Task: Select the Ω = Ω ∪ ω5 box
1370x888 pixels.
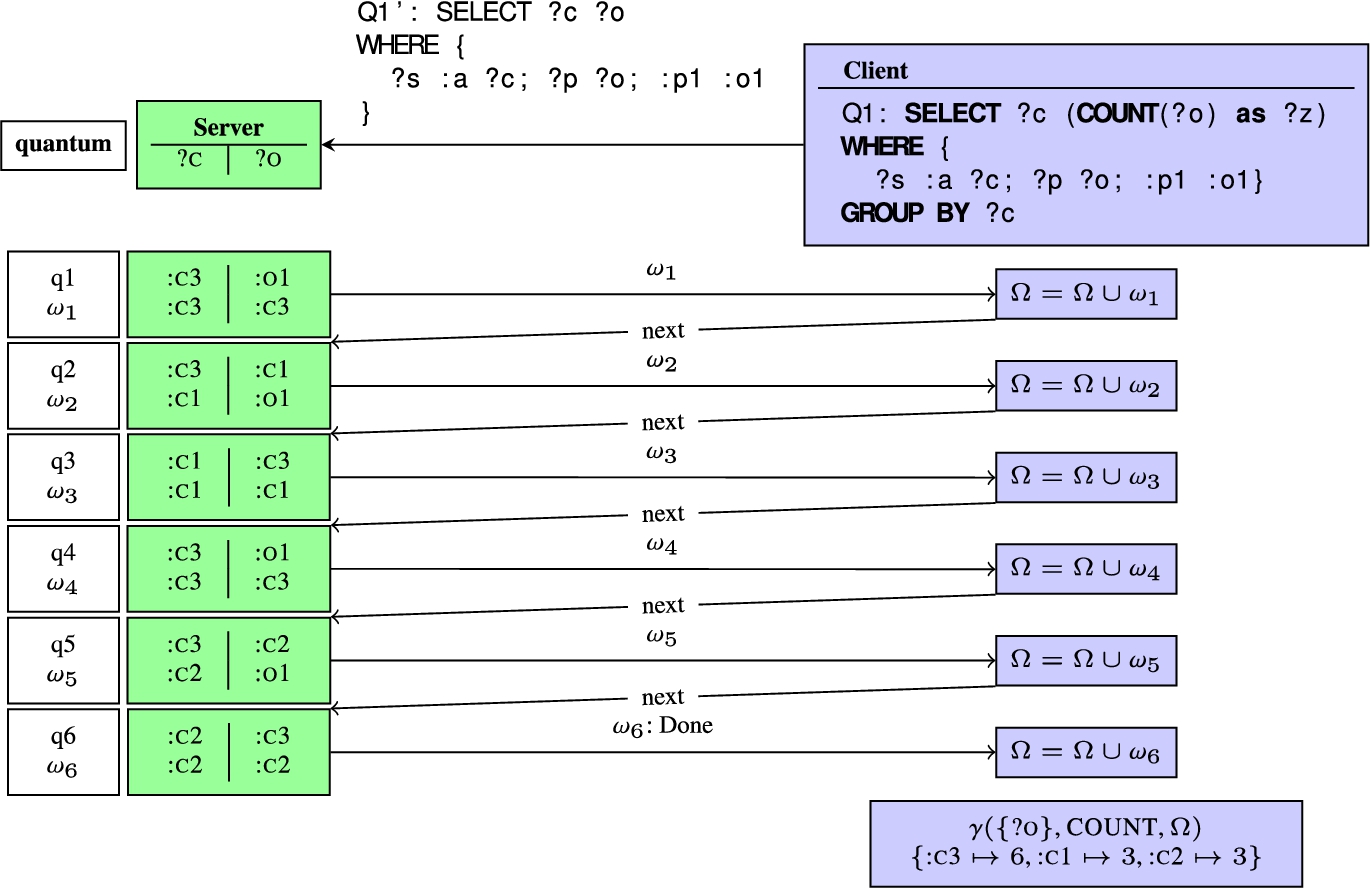Action: (x=1085, y=661)
